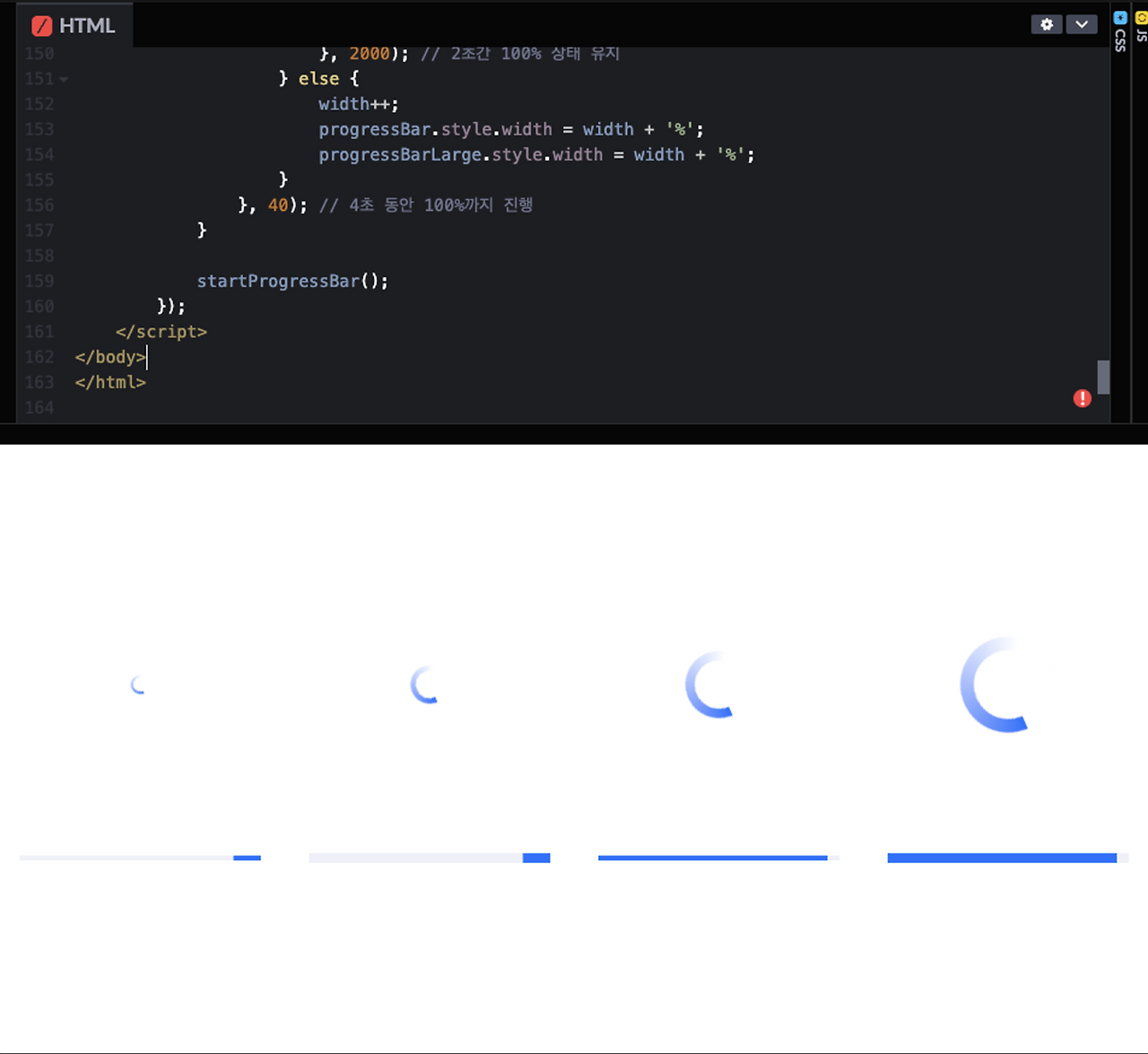The height and width of the screenshot is (1054, 1148).
Task: Click the second-largest loading spinner
Action: [709, 684]
